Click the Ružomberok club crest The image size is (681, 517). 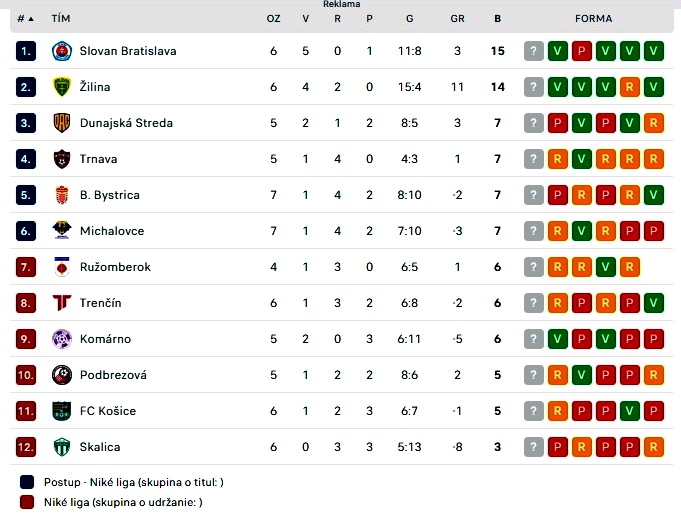[x=62, y=267]
